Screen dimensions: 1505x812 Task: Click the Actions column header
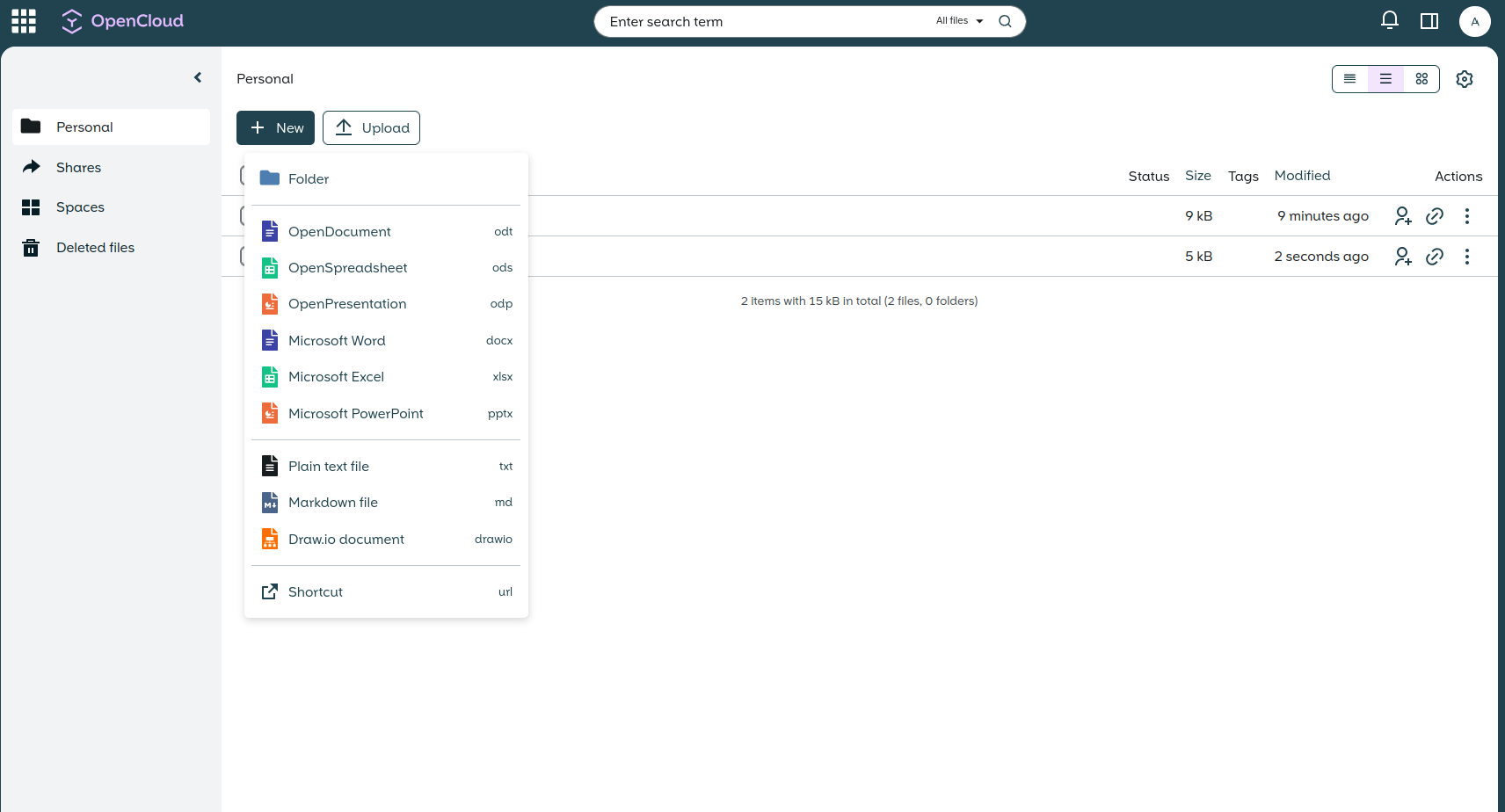1458,177
